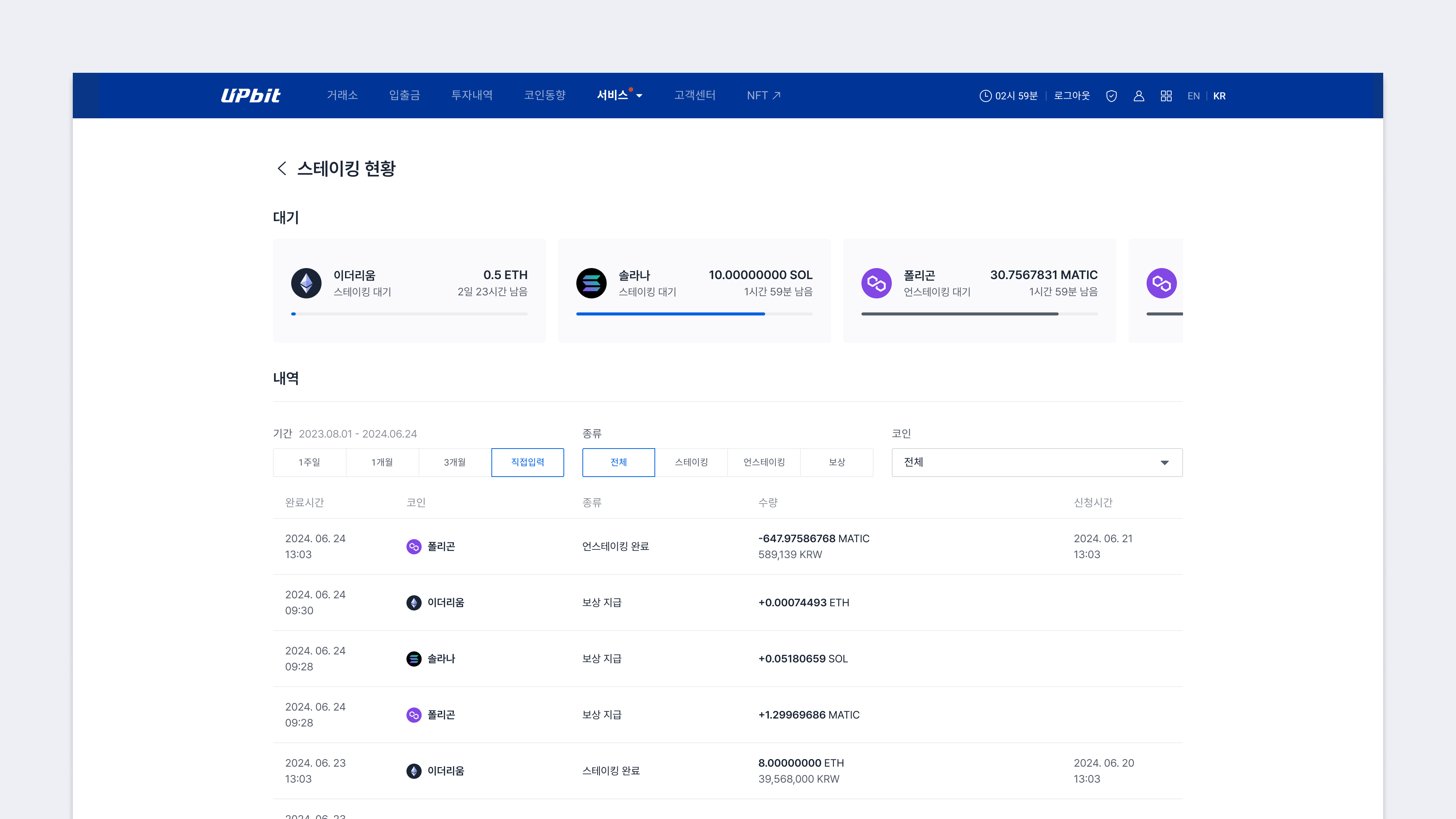Open the user profile icon
The image size is (1456, 819).
click(1139, 96)
